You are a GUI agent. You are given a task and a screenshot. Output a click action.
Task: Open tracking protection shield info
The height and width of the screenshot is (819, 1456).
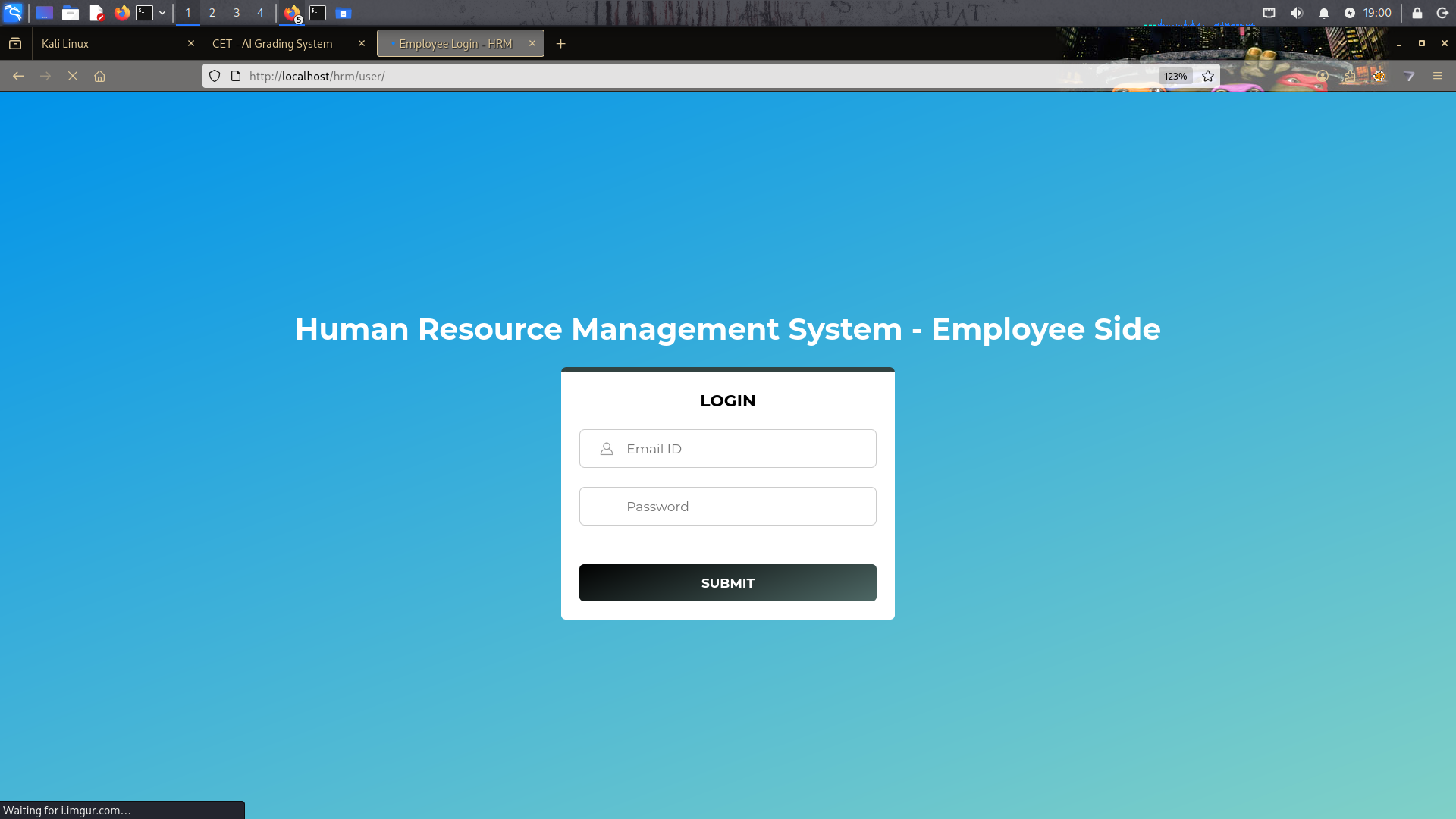coord(215,76)
